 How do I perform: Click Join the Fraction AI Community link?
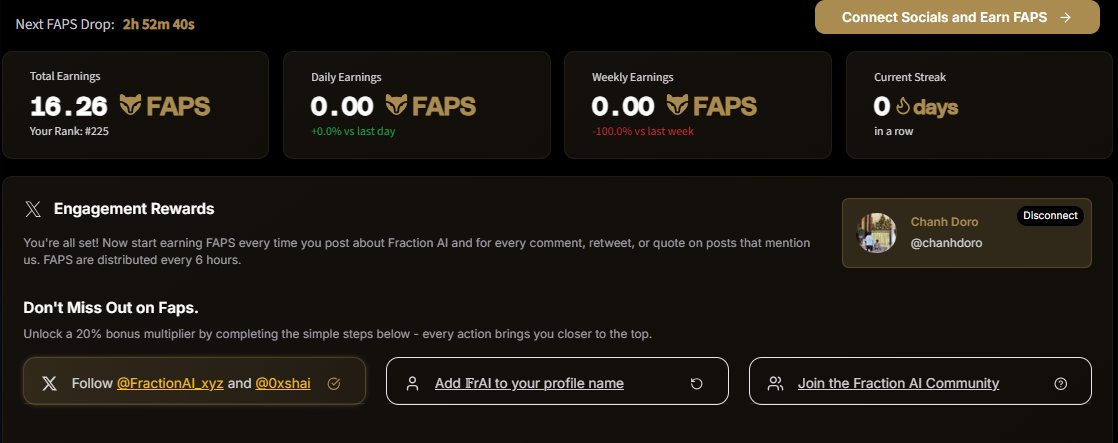(x=898, y=384)
